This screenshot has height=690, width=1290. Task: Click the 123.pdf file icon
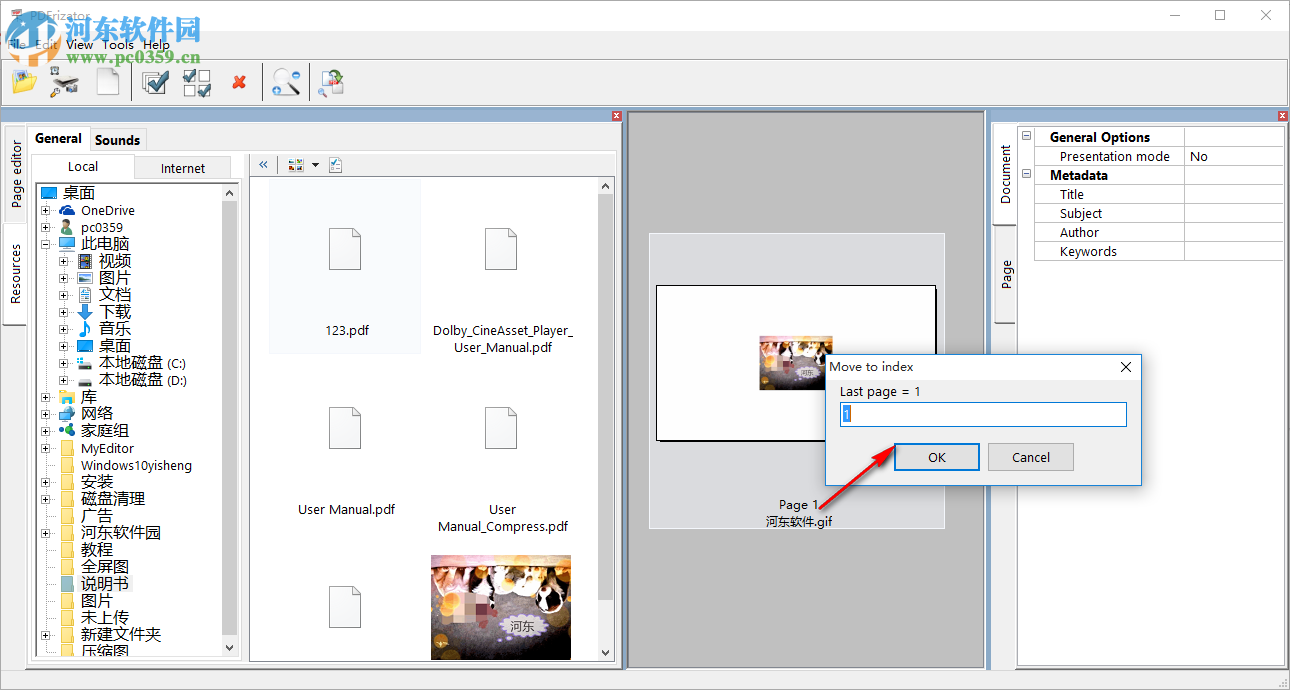[345, 250]
